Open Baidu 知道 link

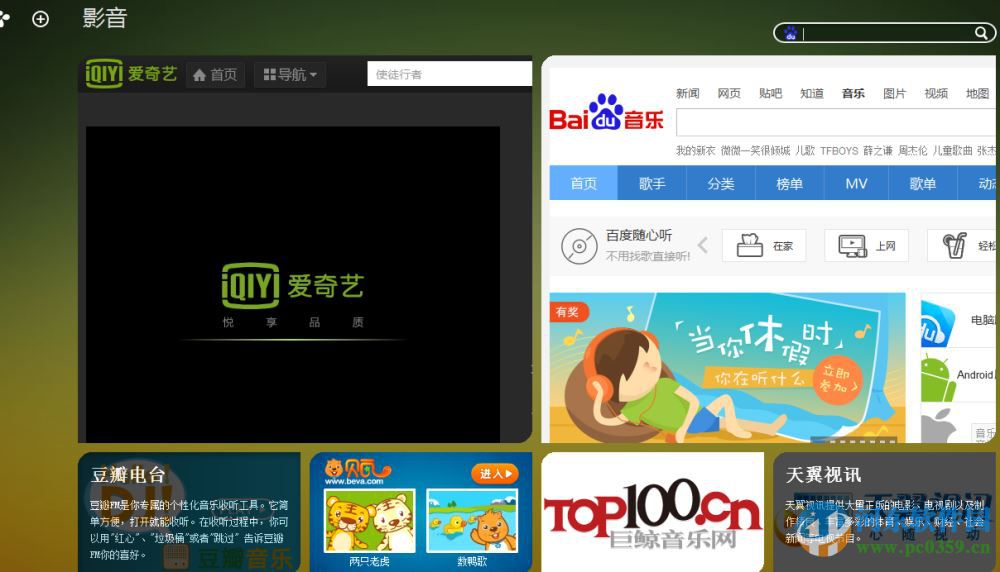[812, 94]
